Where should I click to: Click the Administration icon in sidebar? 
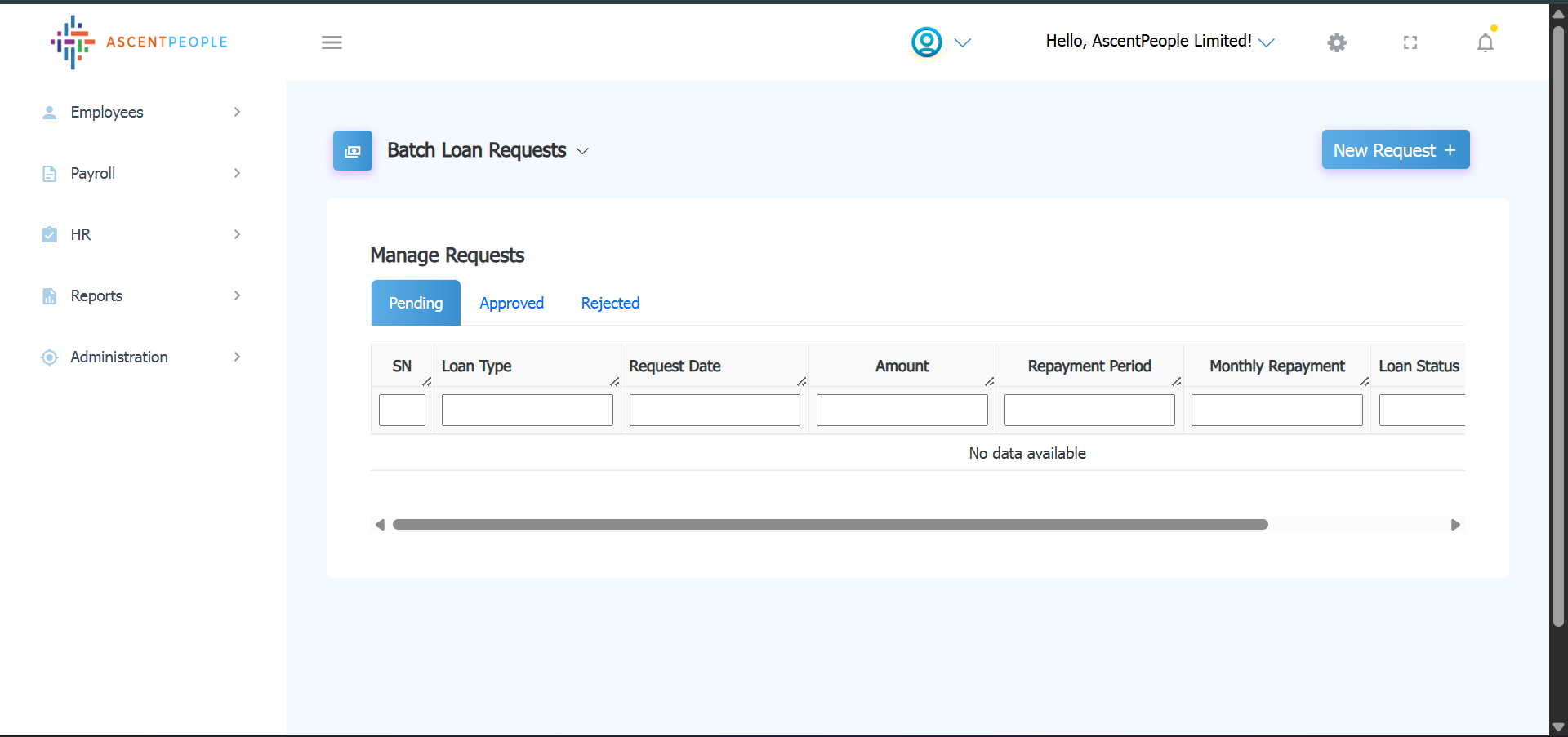50,357
